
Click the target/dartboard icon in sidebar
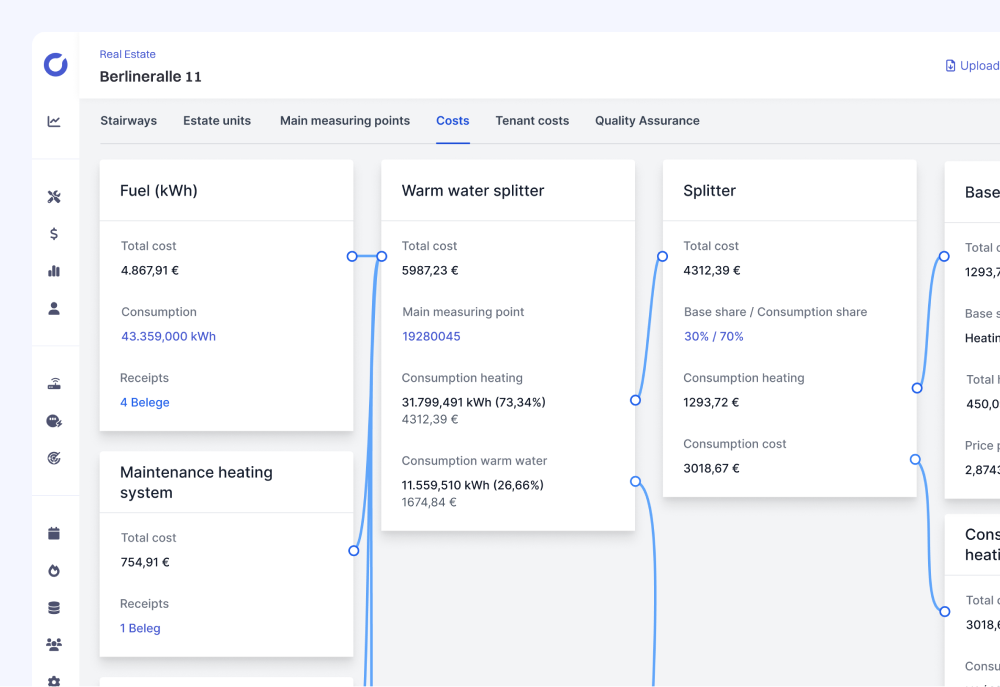click(x=54, y=458)
